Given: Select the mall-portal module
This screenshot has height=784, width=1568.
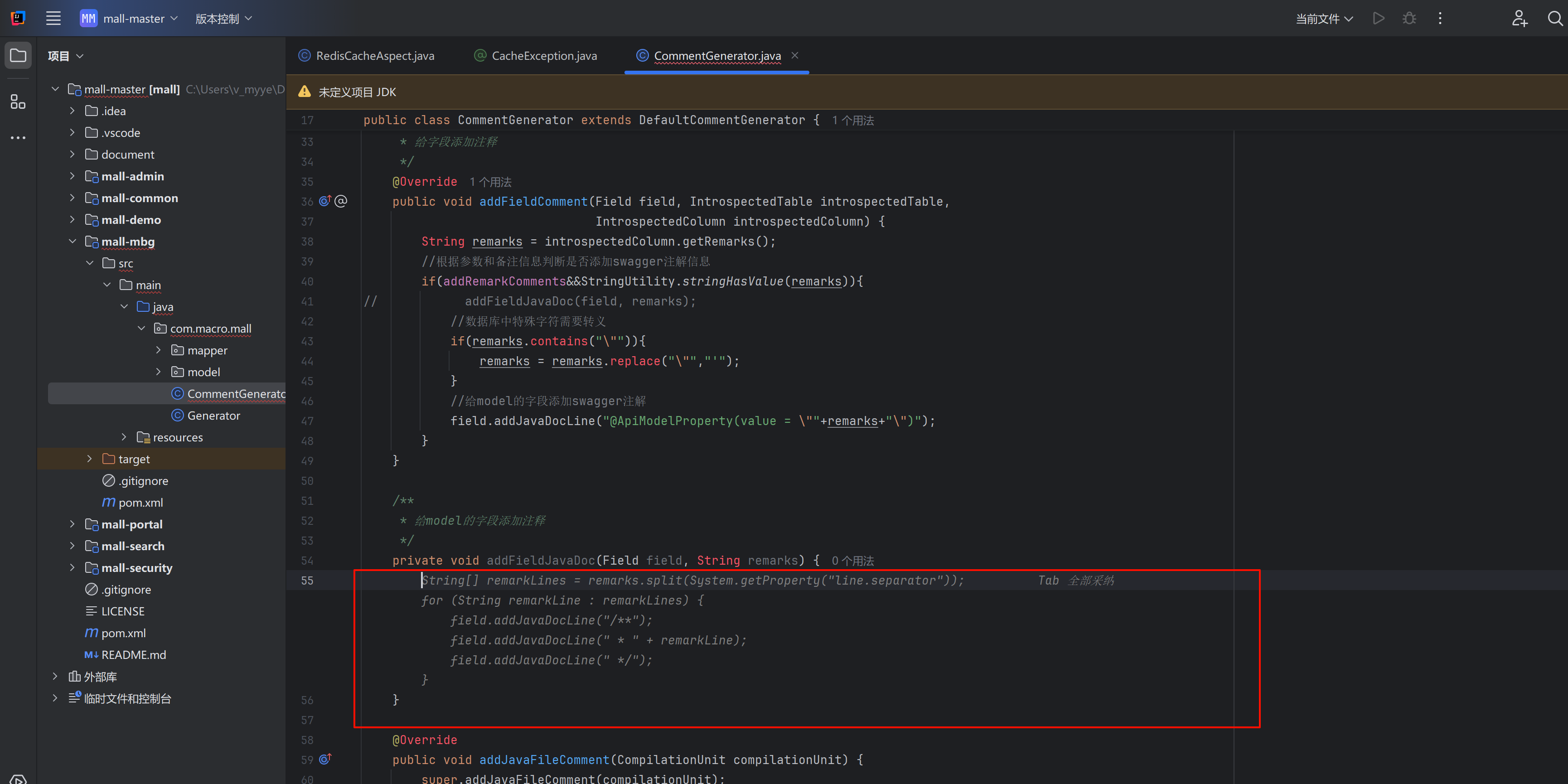Looking at the screenshot, I should (131, 524).
